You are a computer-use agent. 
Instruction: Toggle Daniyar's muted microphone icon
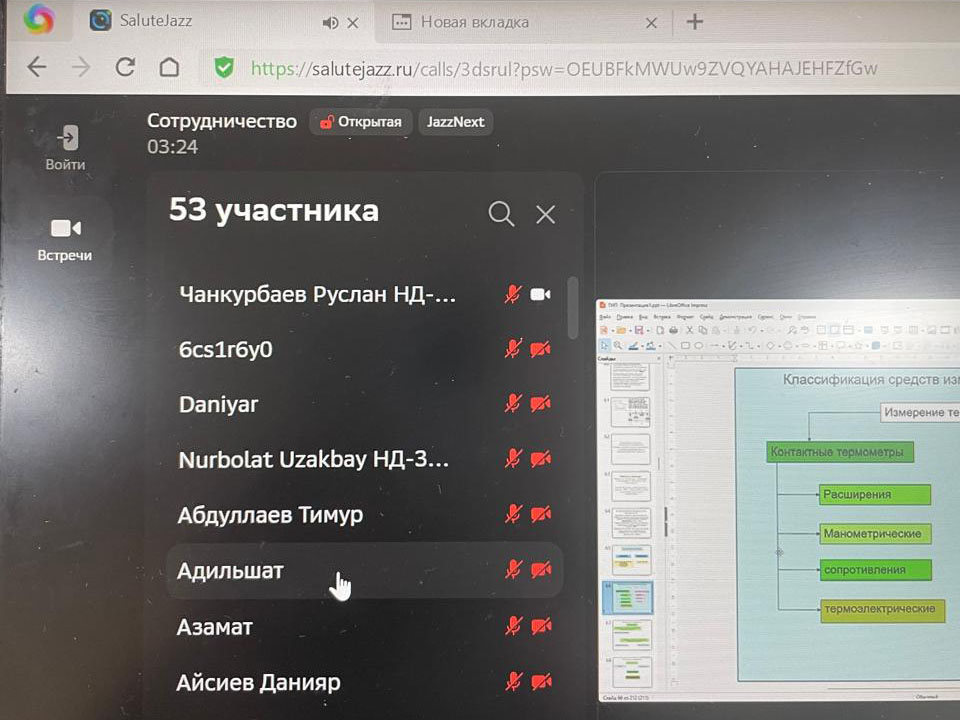(513, 404)
